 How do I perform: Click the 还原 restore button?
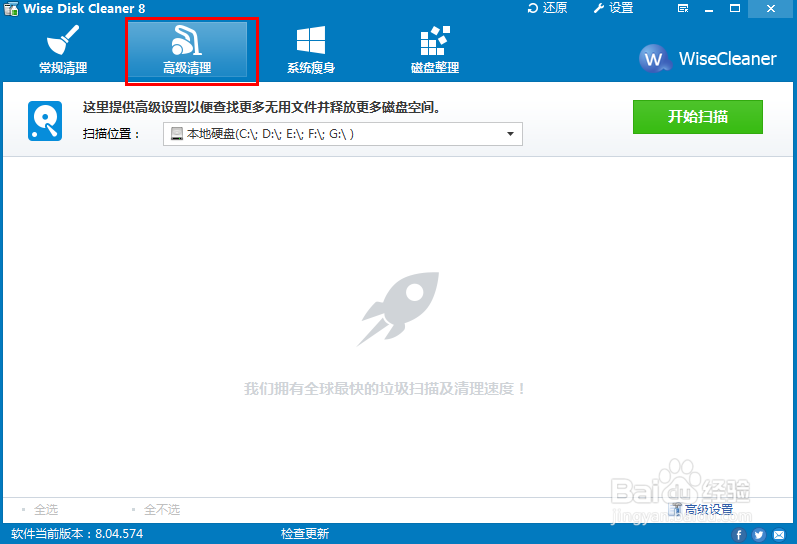(x=547, y=8)
